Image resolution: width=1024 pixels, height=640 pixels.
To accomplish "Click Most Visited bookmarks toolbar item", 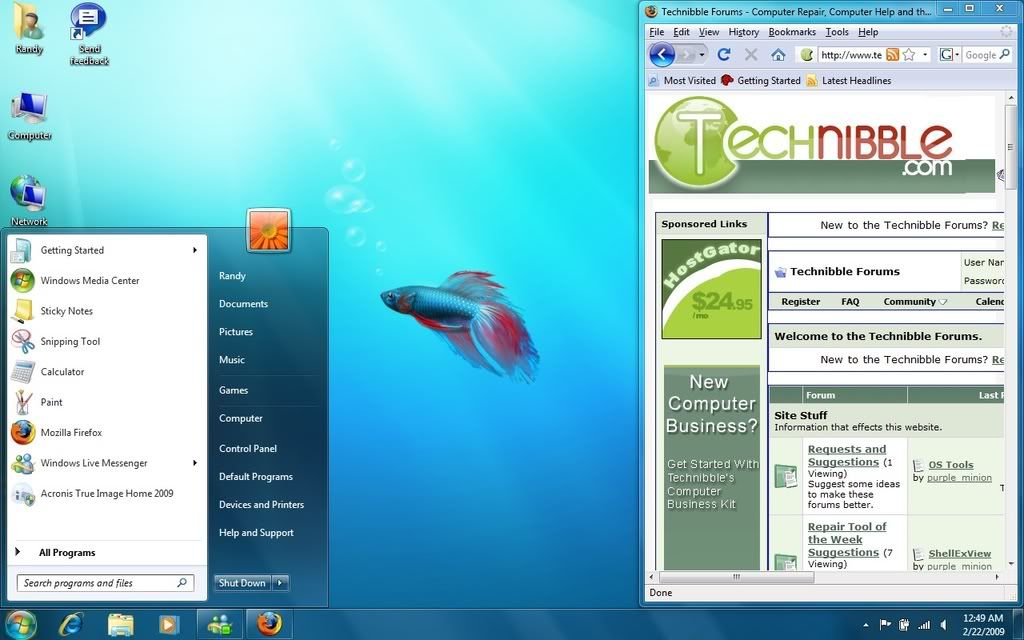I will point(682,80).
